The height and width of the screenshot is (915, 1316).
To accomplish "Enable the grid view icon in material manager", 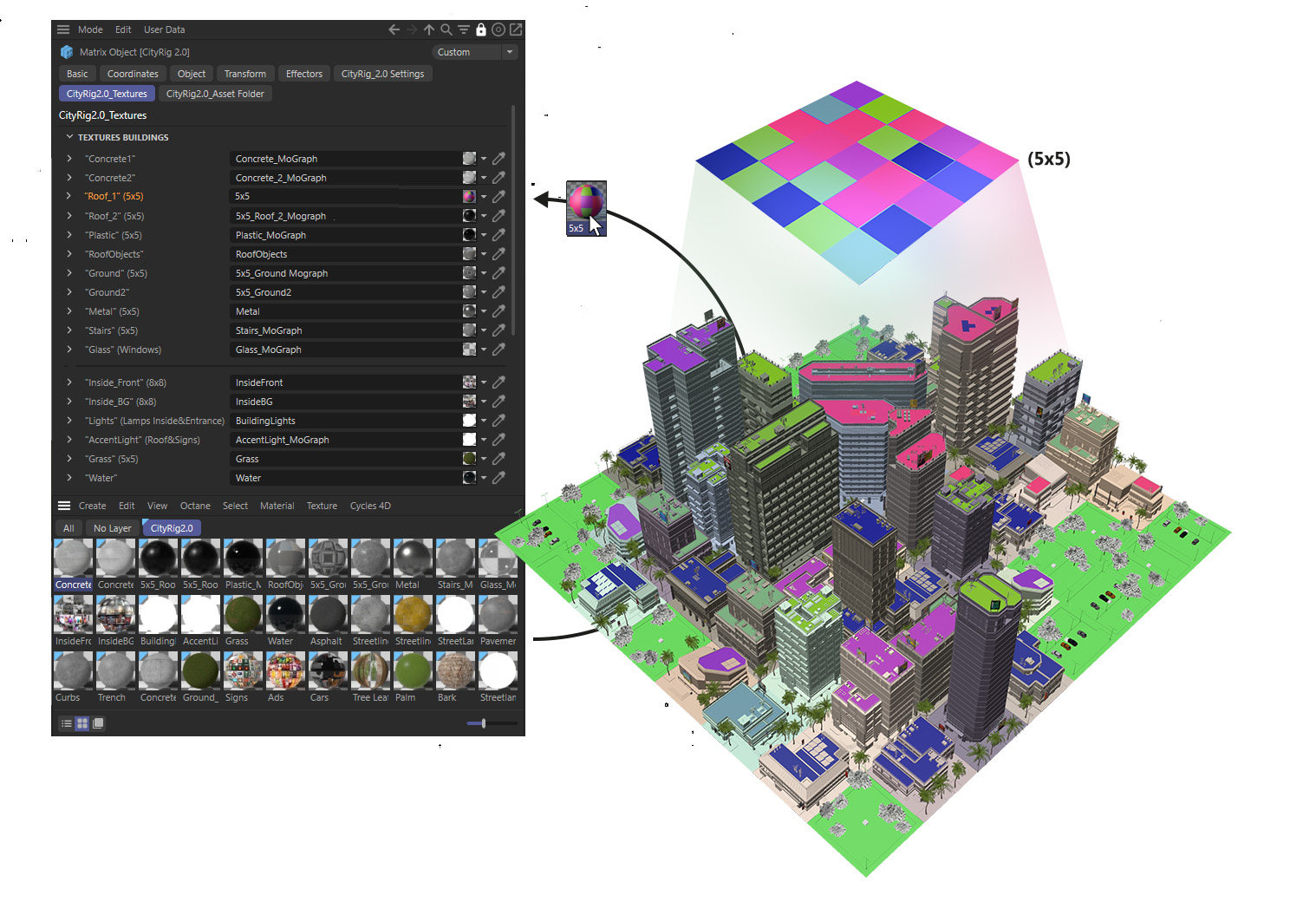I will [x=82, y=723].
